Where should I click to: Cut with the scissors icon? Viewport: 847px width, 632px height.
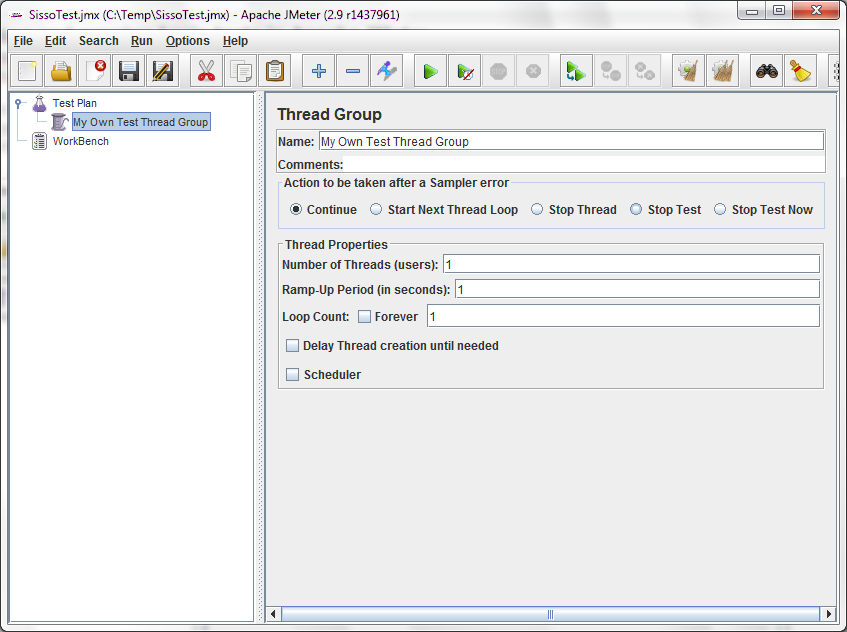click(x=206, y=71)
